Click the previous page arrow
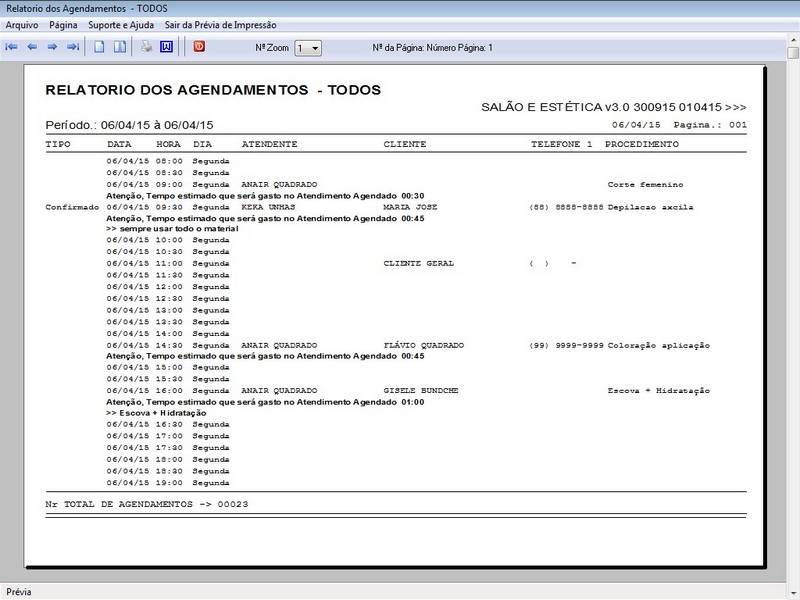This screenshot has width=800, height=600. click(32, 47)
